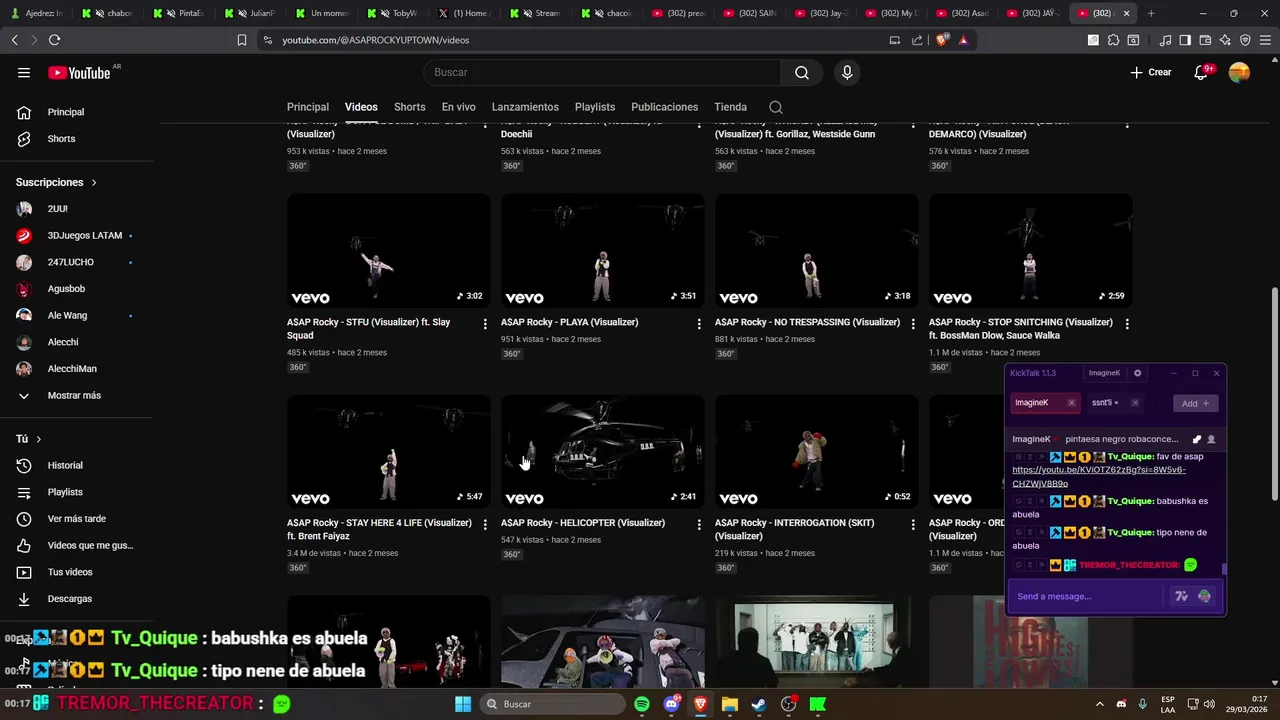1280x720 pixels.
Task: Open Brave VPN shield icon
Action: pos(1245,40)
